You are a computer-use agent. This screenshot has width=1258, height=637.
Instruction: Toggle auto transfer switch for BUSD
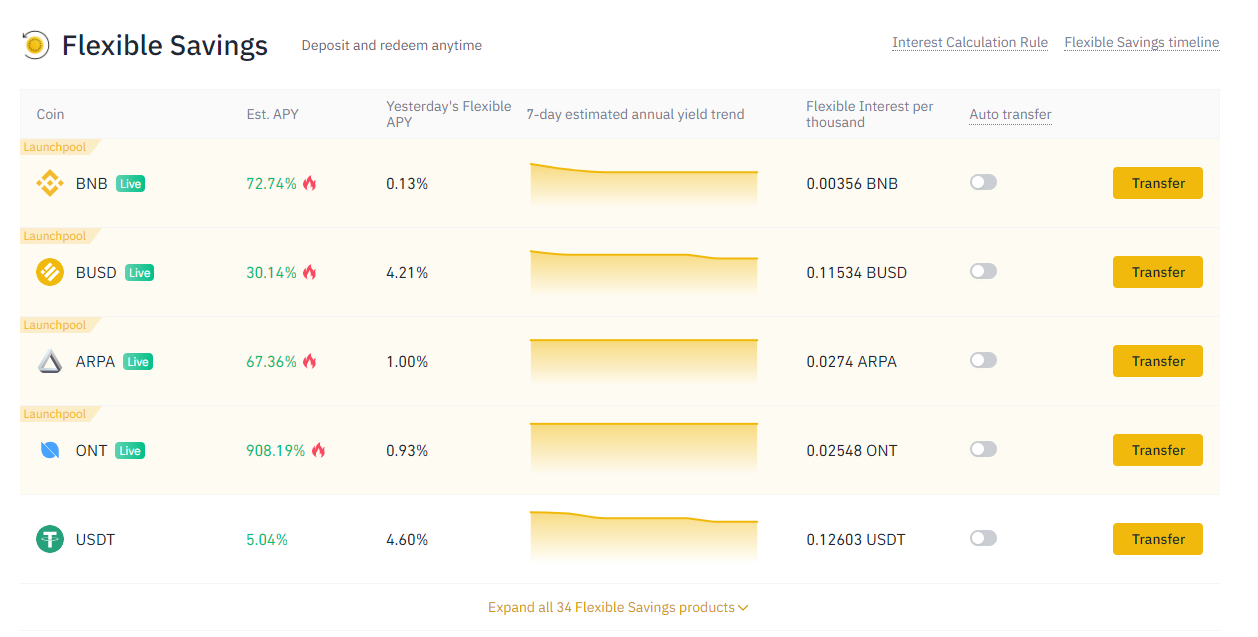(x=983, y=271)
